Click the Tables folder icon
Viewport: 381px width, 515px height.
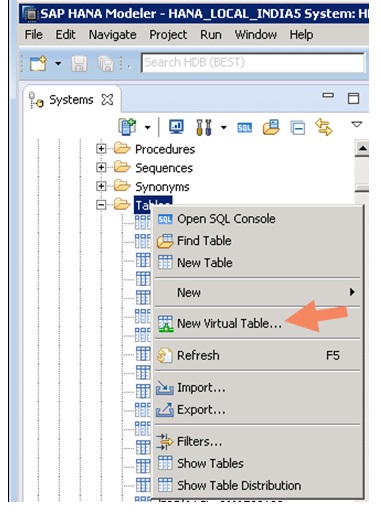pyautogui.click(x=122, y=204)
